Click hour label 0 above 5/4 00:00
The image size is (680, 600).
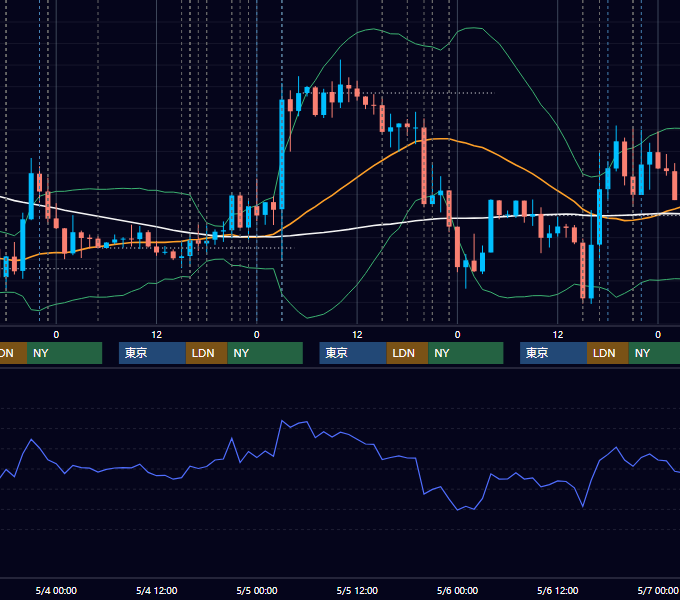[56, 335]
